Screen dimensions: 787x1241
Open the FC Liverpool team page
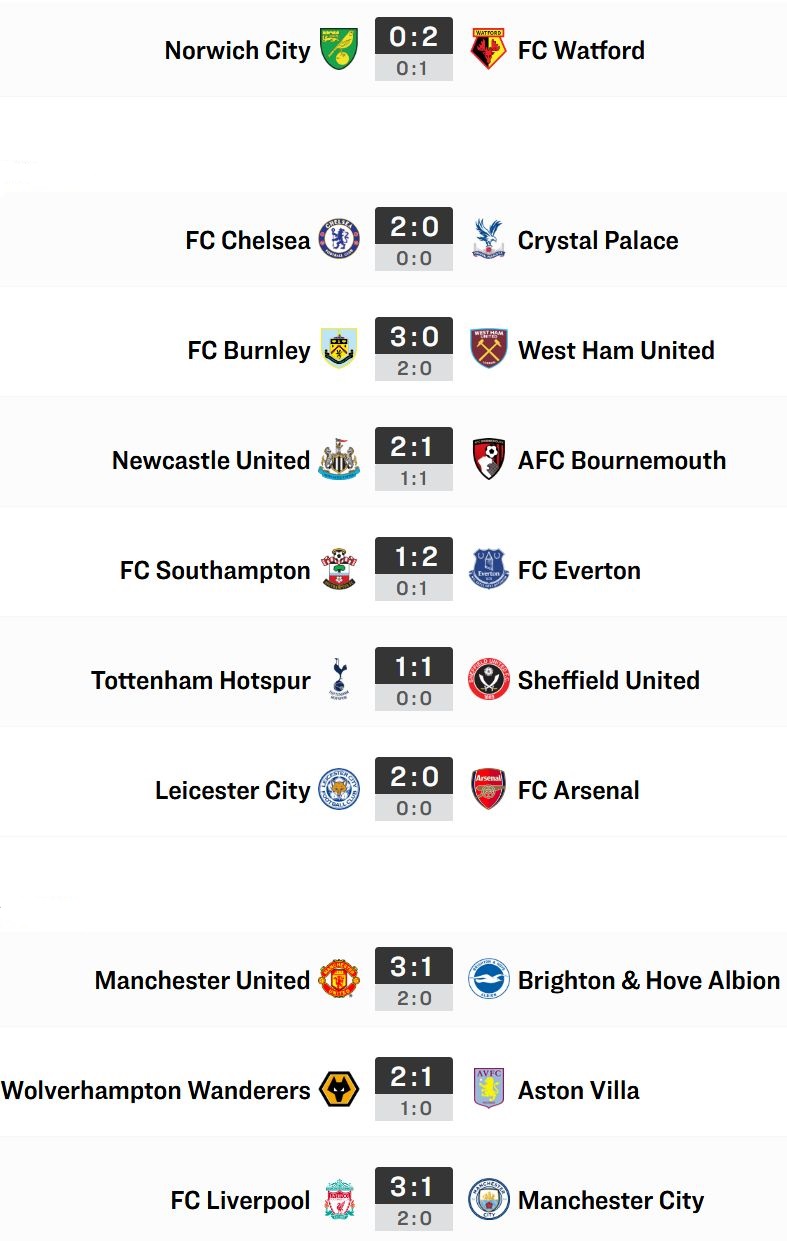click(x=240, y=1200)
